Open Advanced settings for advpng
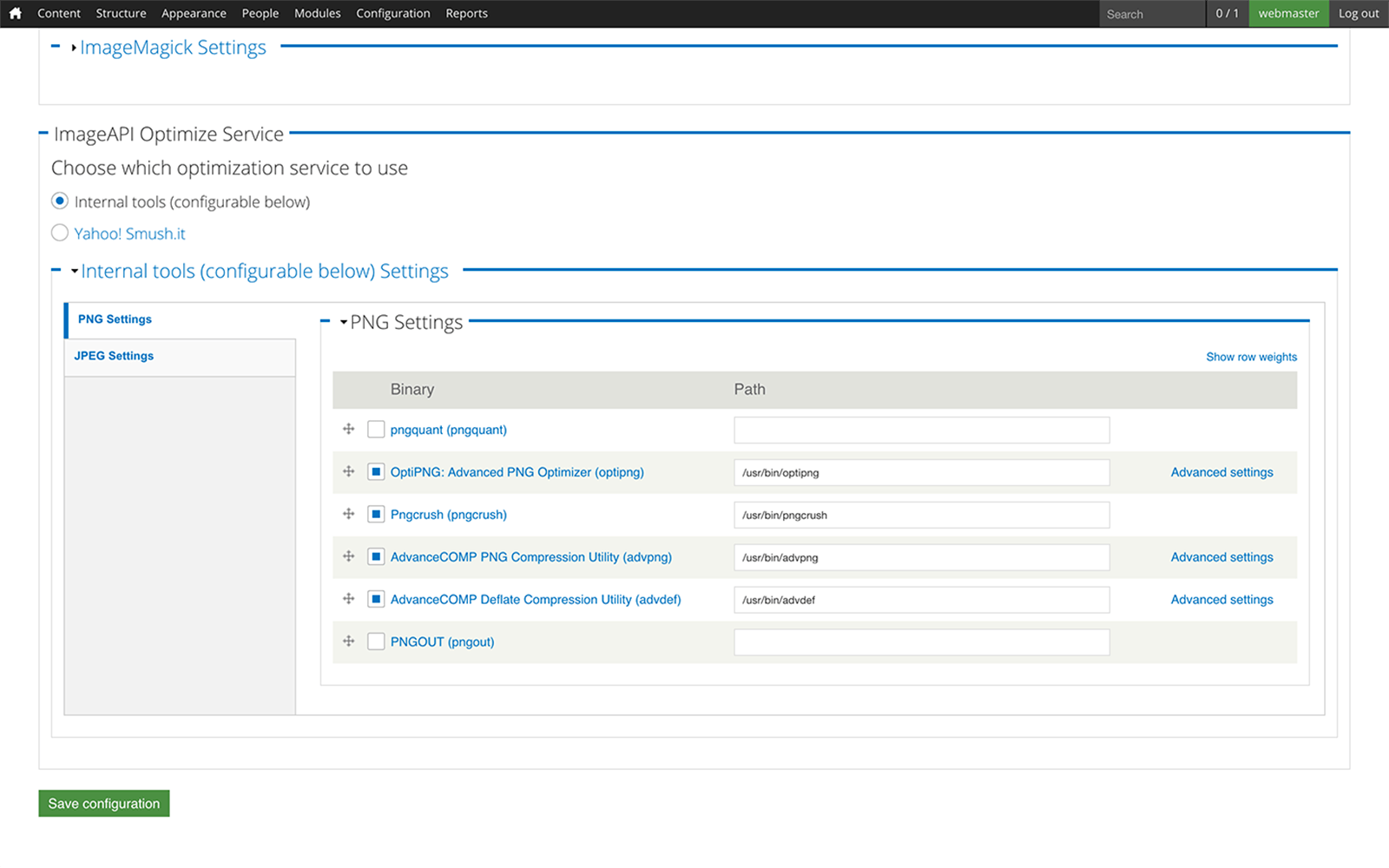This screenshot has width=1389, height=868. pyautogui.click(x=1221, y=557)
